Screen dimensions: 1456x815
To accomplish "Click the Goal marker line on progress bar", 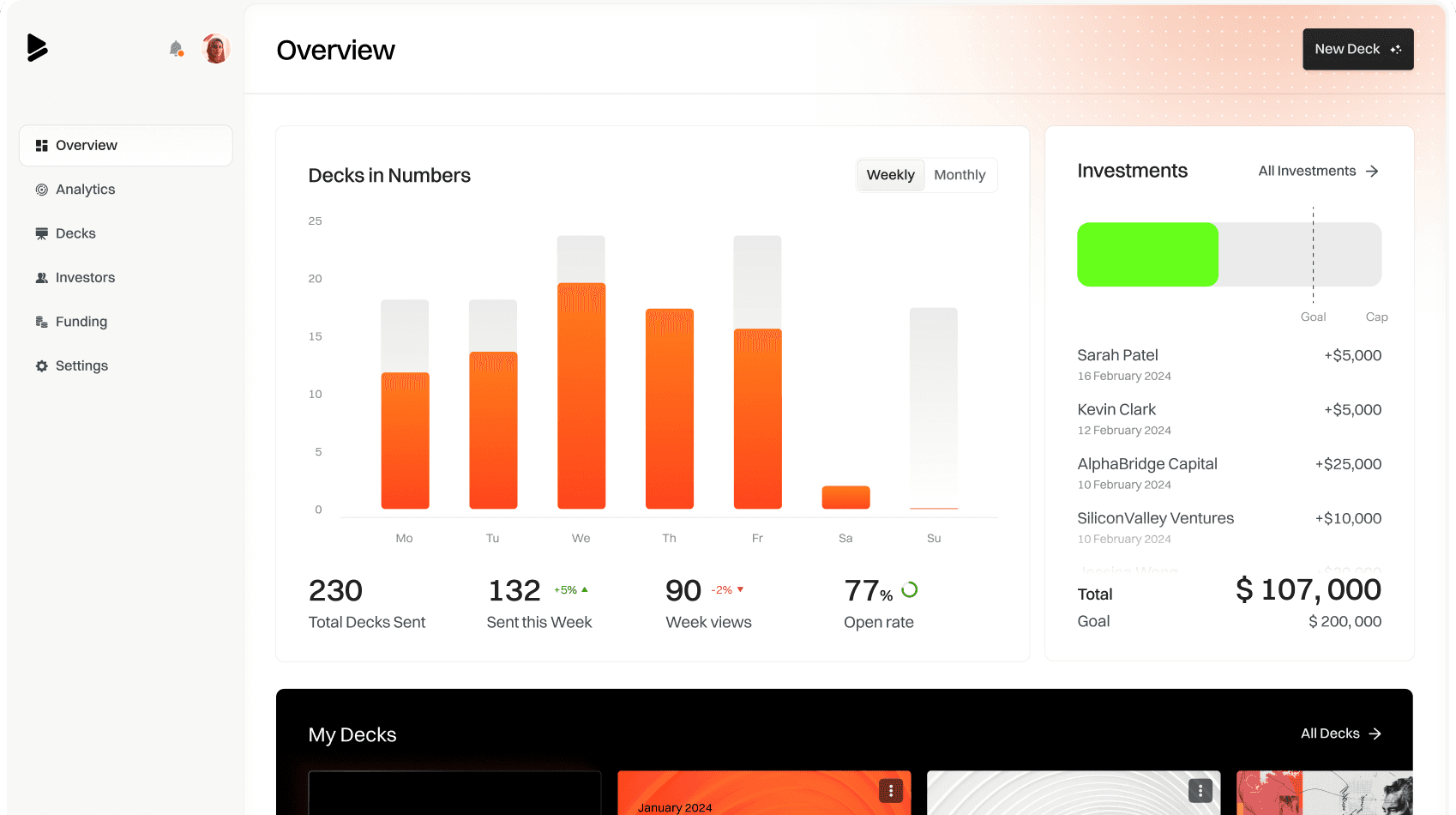I will [x=1313, y=255].
